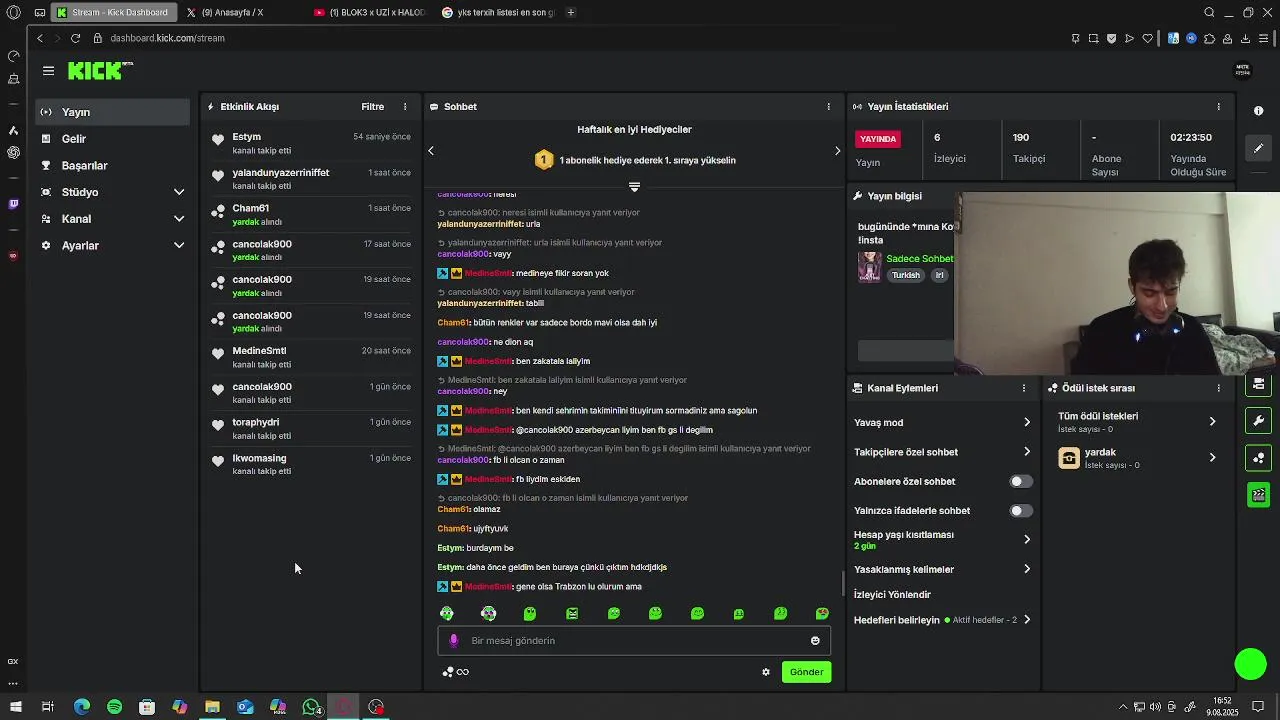
Task: Select Yayın in the left sidebar
Action: (112, 112)
